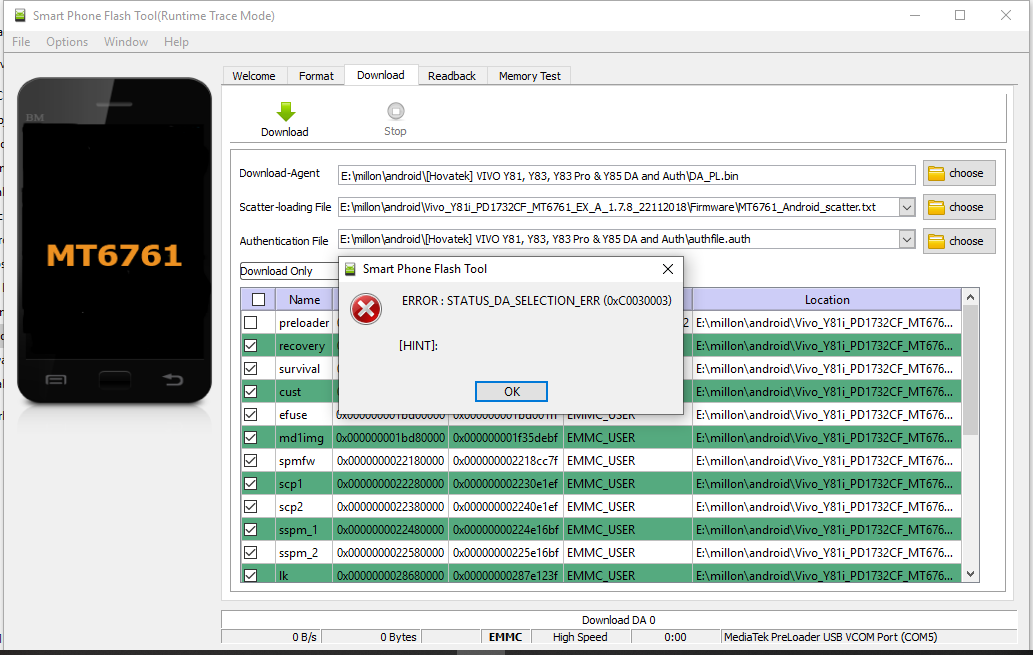Image resolution: width=1033 pixels, height=655 pixels.
Task: Click the Scatter-loading File path field
Action: (619, 208)
